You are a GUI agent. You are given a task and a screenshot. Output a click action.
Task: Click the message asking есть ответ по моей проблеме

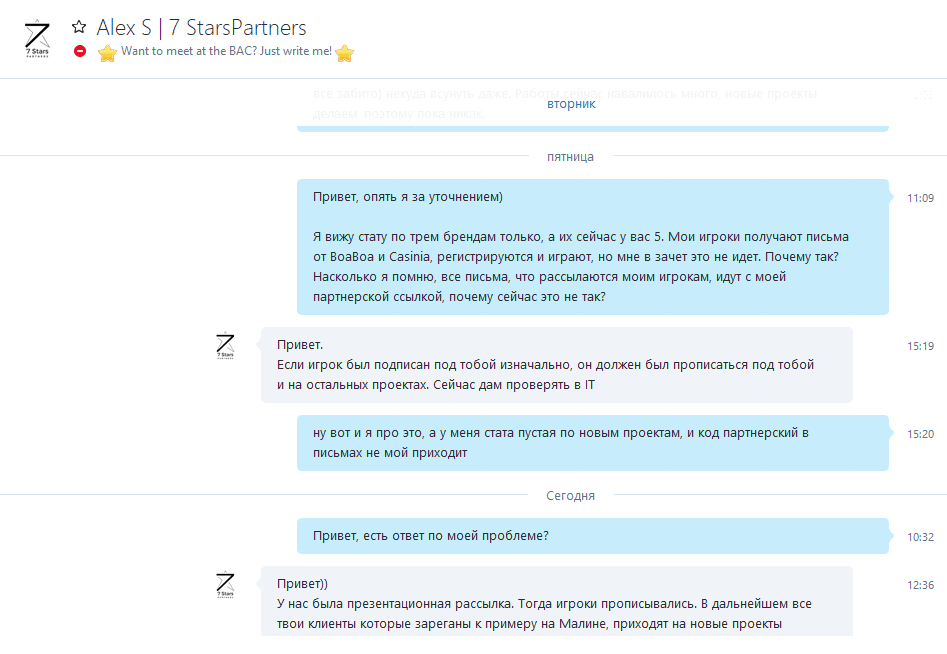[x=592, y=536]
